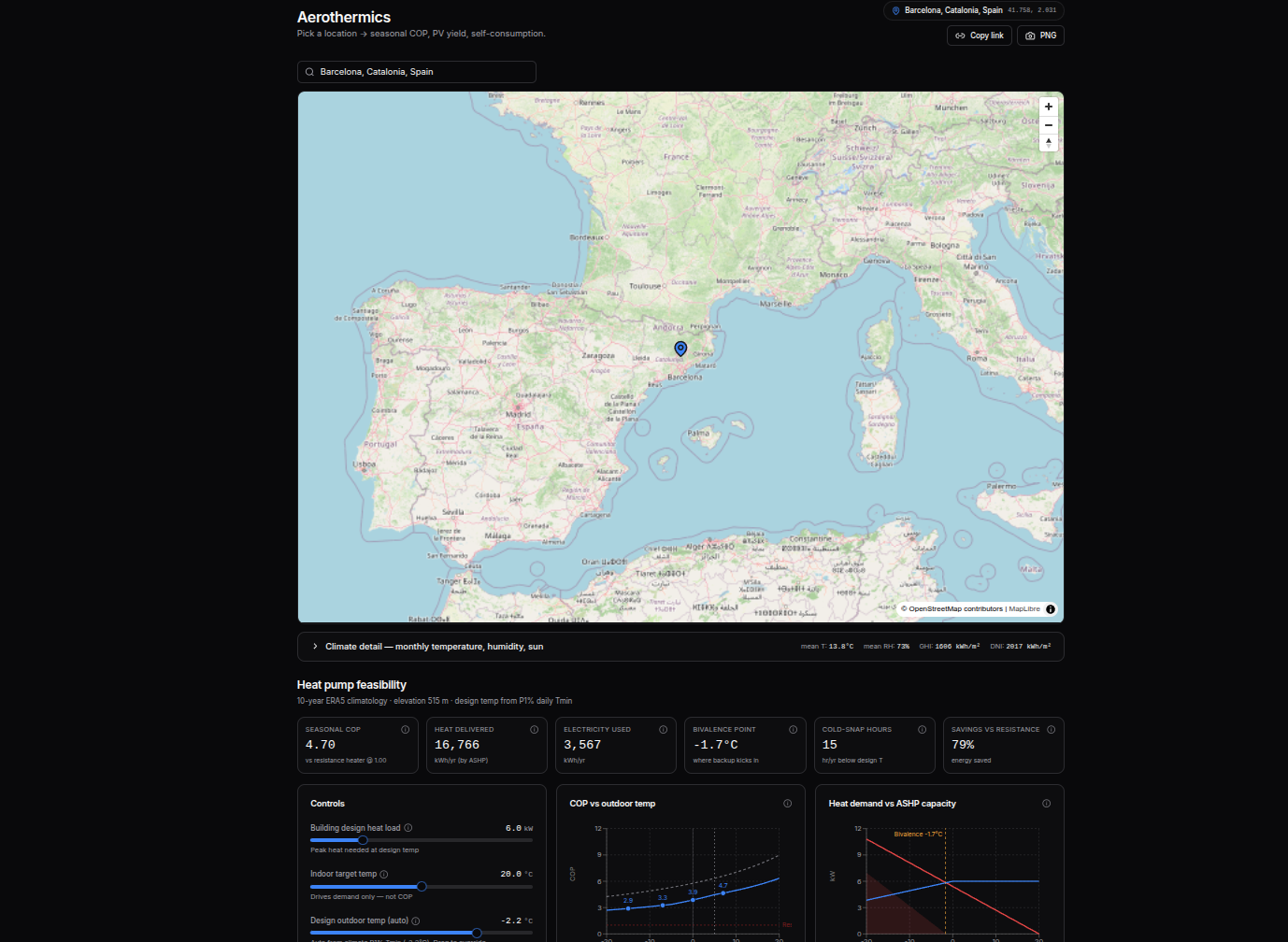The image size is (1288, 942).
Task: Click the Aerothermics title
Action: click(344, 17)
